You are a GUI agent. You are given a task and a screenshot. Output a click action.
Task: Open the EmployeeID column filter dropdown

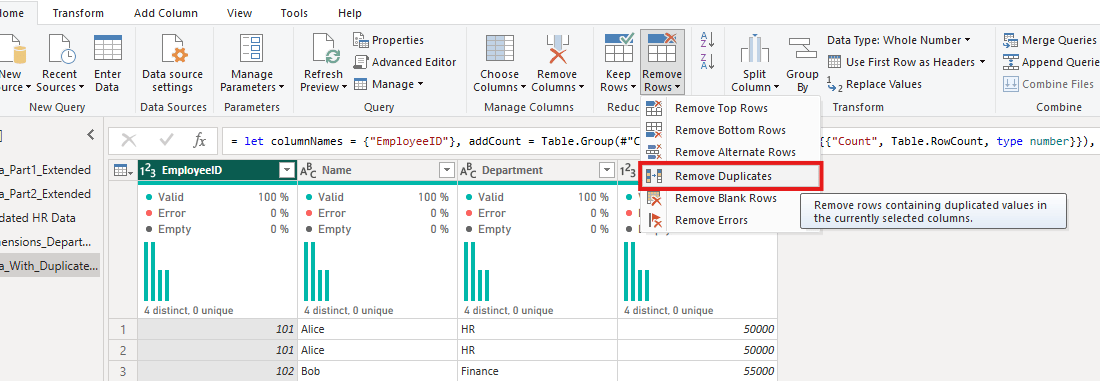[286, 171]
